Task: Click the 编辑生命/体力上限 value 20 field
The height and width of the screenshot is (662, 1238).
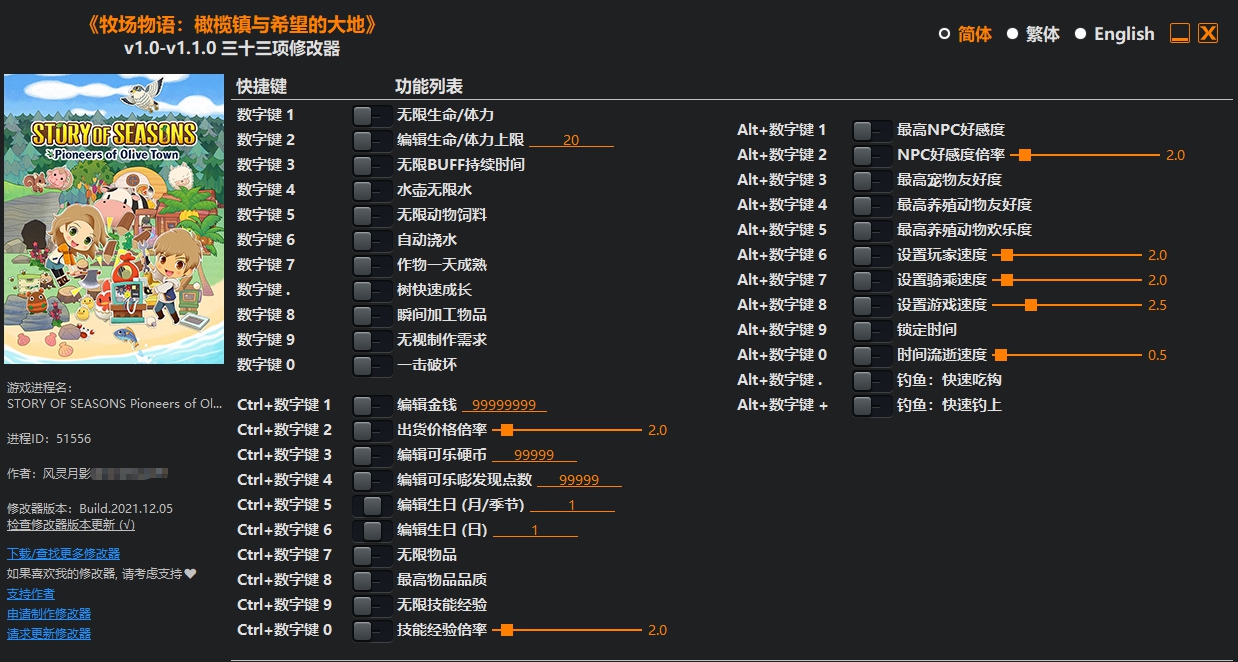Action: pyautogui.click(x=571, y=139)
